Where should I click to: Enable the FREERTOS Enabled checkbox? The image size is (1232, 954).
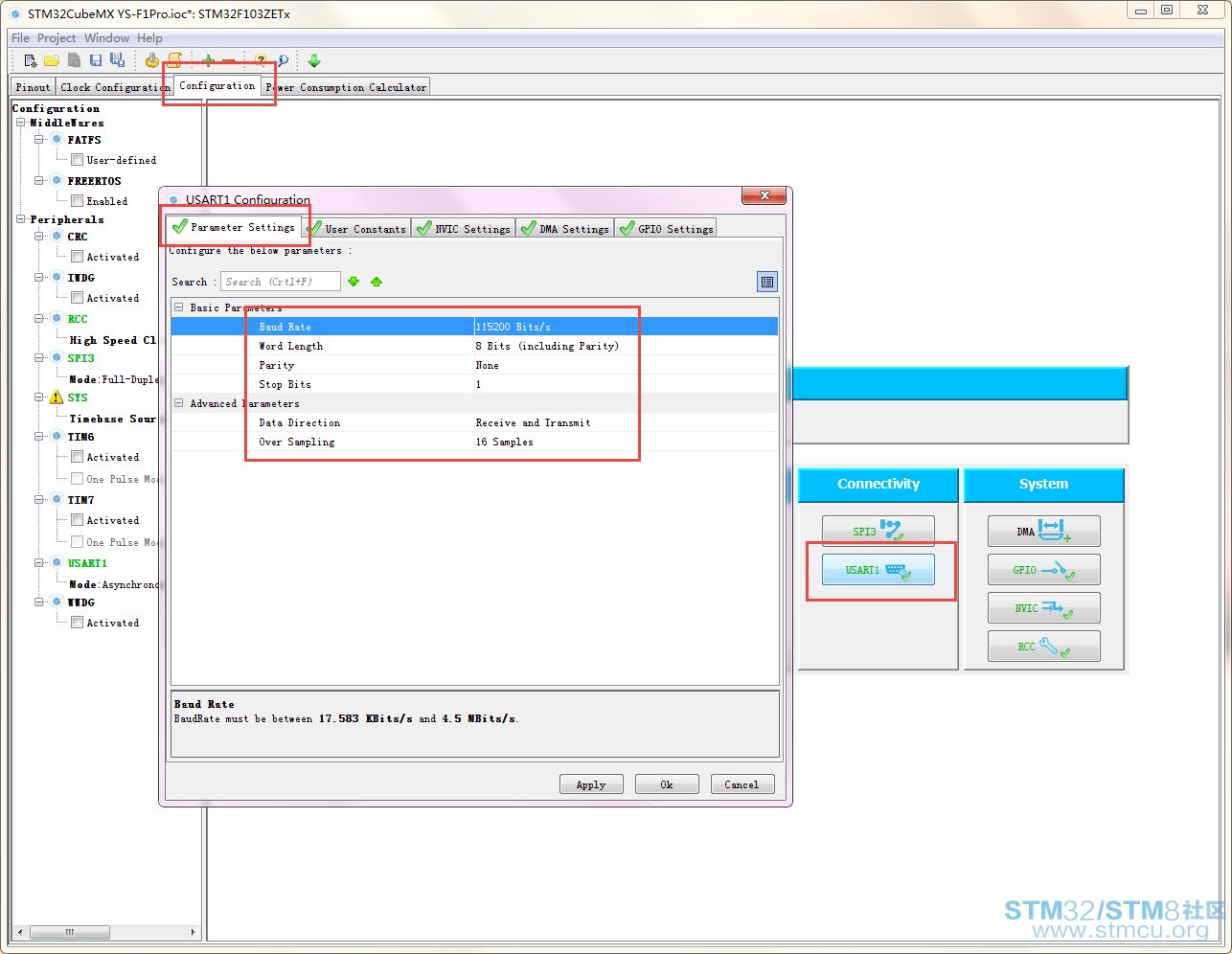coord(77,201)
